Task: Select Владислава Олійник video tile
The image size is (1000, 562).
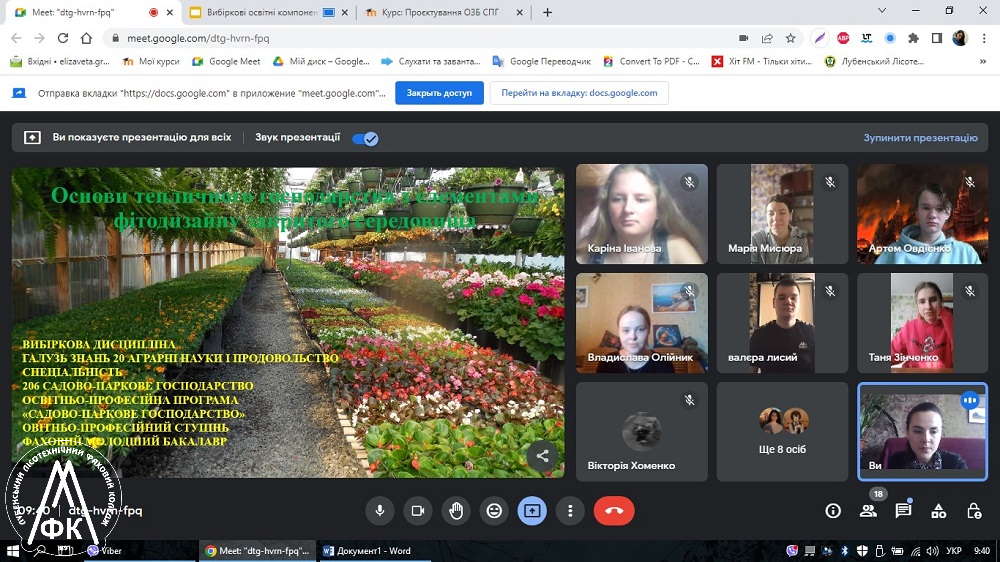Action: click(x=642, y=323)
